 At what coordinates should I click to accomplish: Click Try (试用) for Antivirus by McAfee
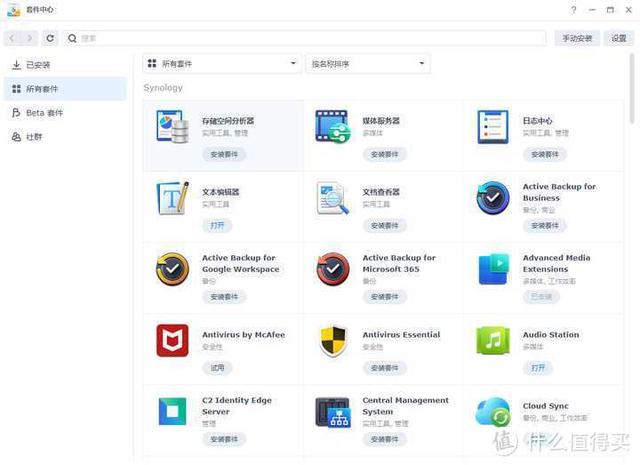tap(217, 368)
